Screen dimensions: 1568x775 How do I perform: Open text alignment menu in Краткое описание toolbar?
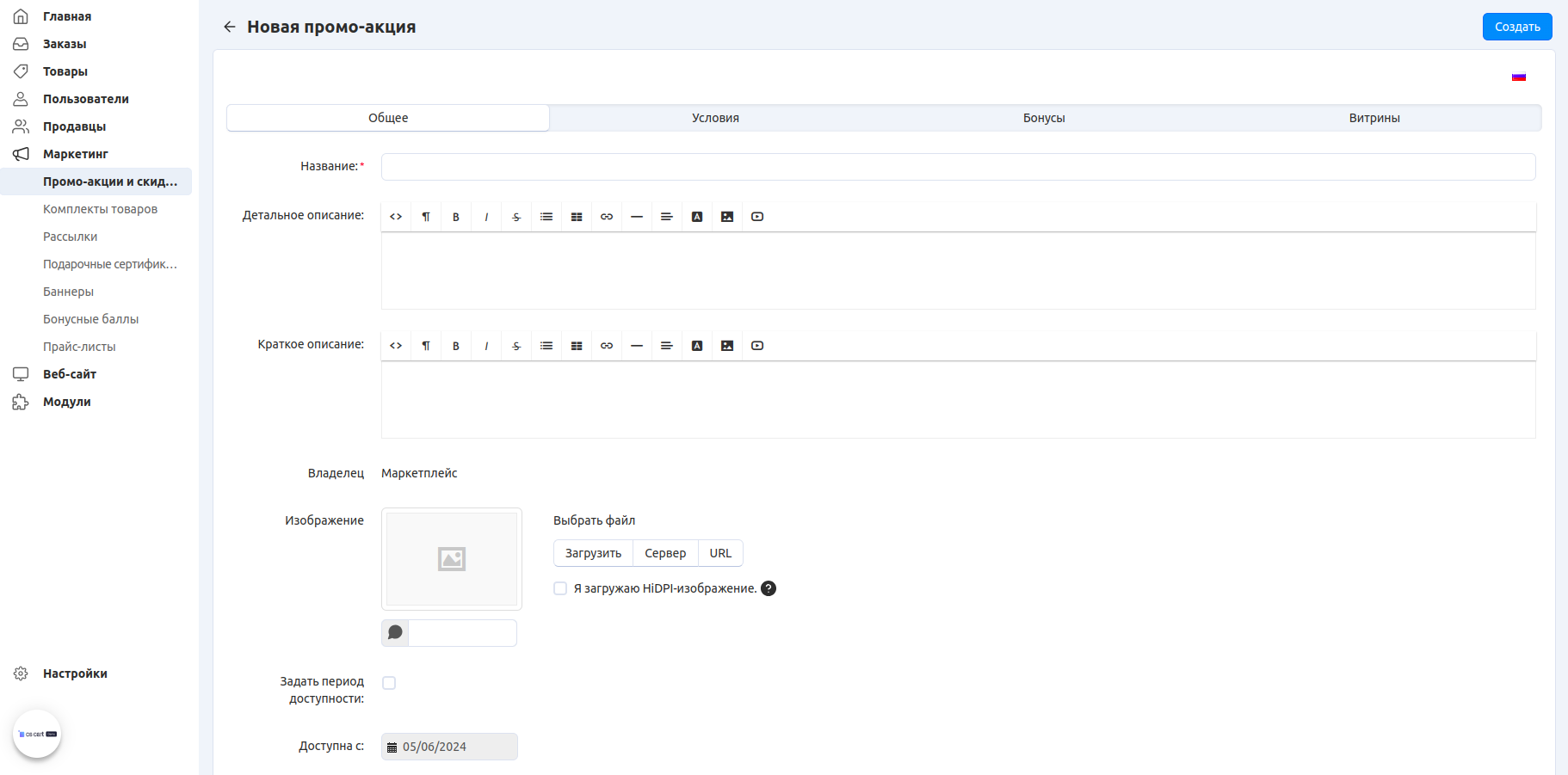click(x=667, y=346)
